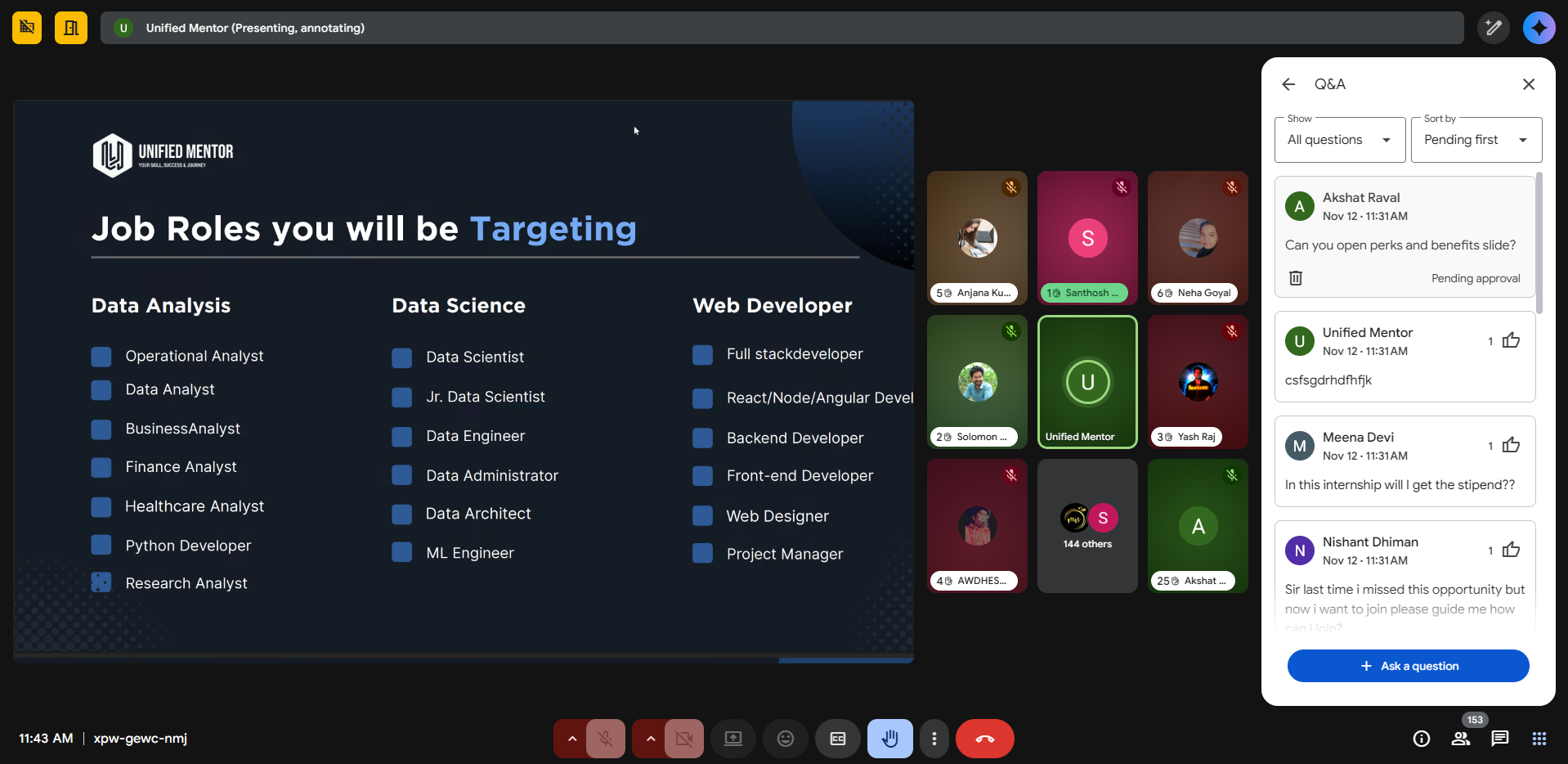Toggle closed captions
This screenshot has height=764, width=1568.
pyautogui.click(x=837, y=739)
